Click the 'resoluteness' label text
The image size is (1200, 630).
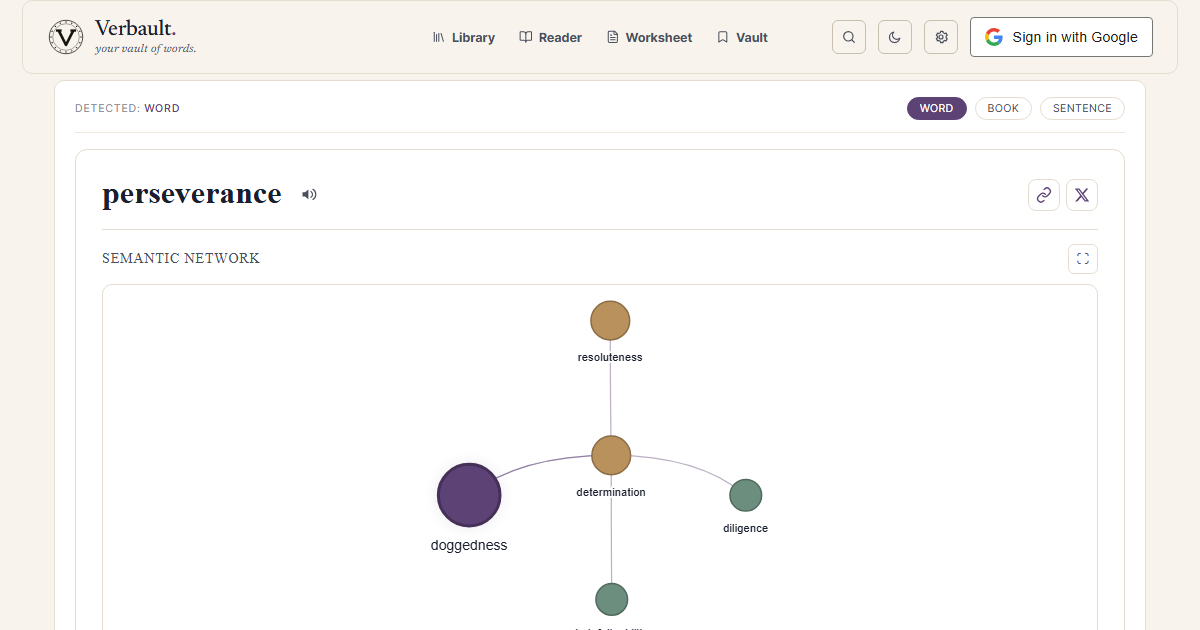pos(610,357)
